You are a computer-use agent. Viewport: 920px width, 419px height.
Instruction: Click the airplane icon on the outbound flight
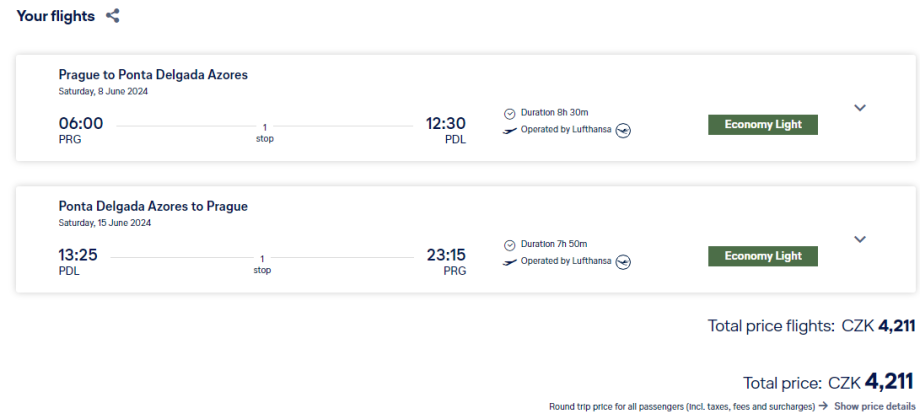[x=510, y=130]
